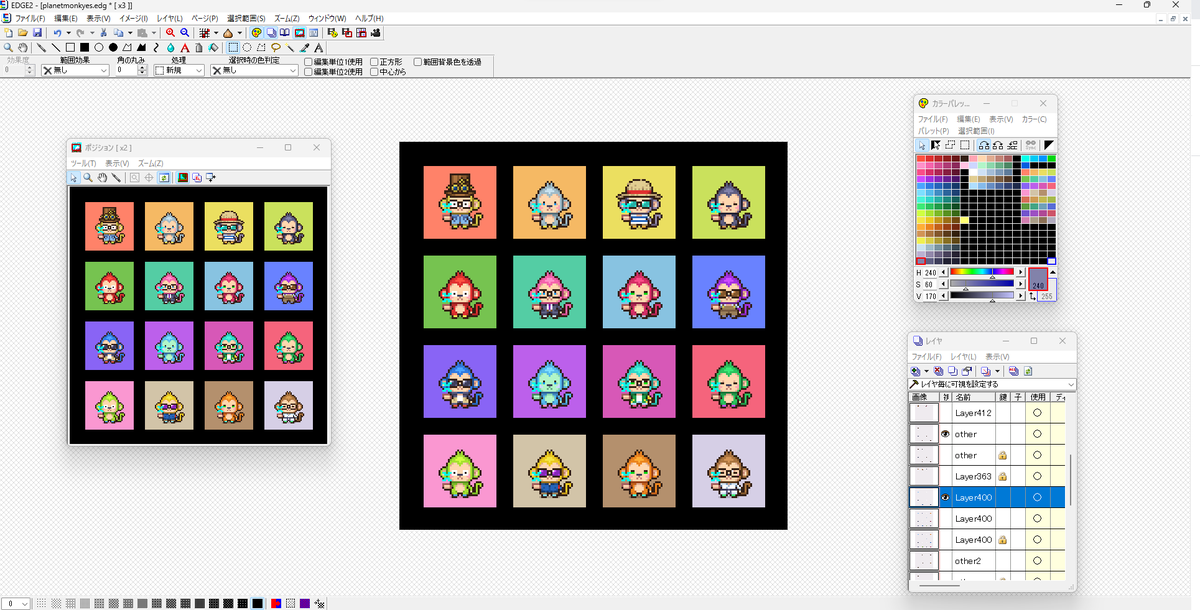Enable 編集単位2使用 checkbox
This screenshot has height=610, width=1200.
[x=309, y=72]
